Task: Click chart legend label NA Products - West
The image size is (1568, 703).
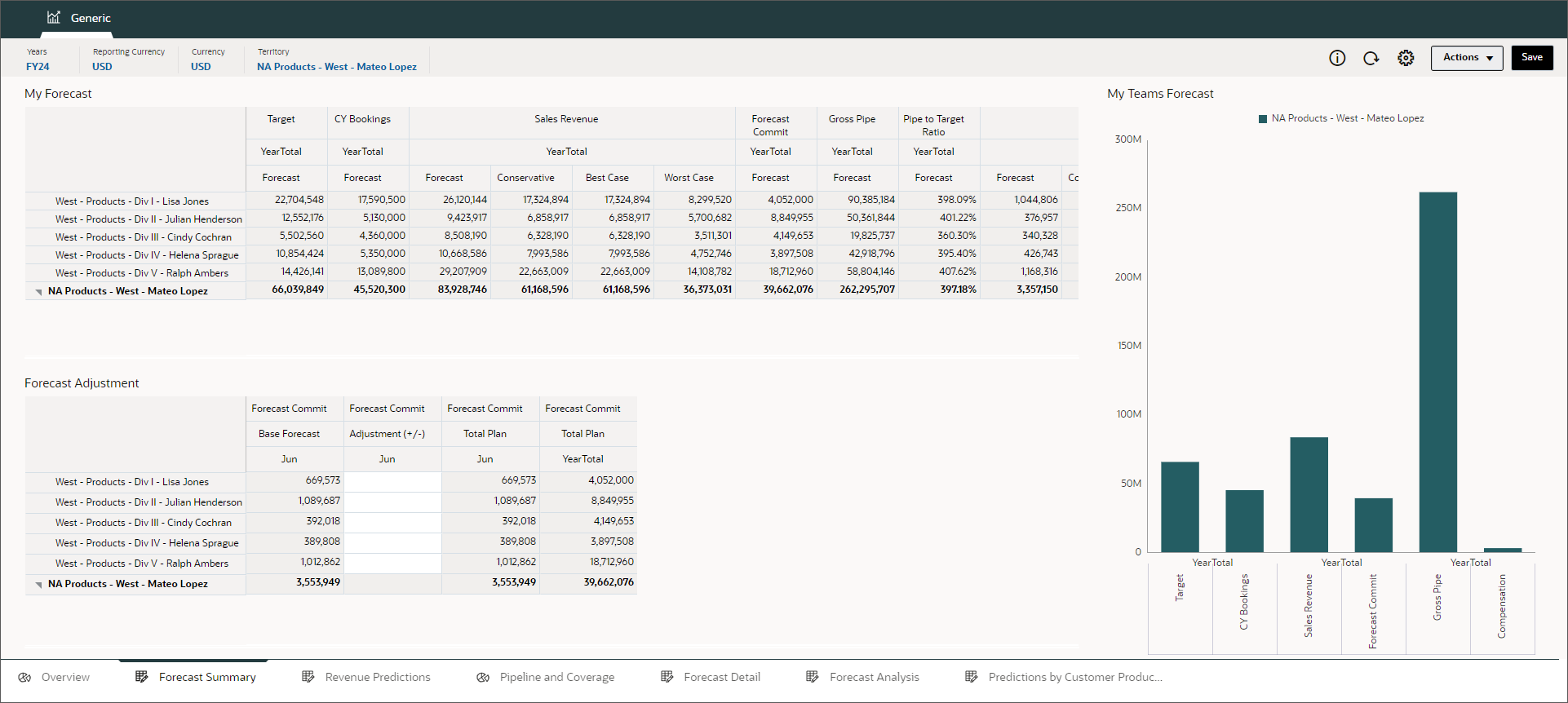Action: pyautogui.click(x=1348, y=118)
